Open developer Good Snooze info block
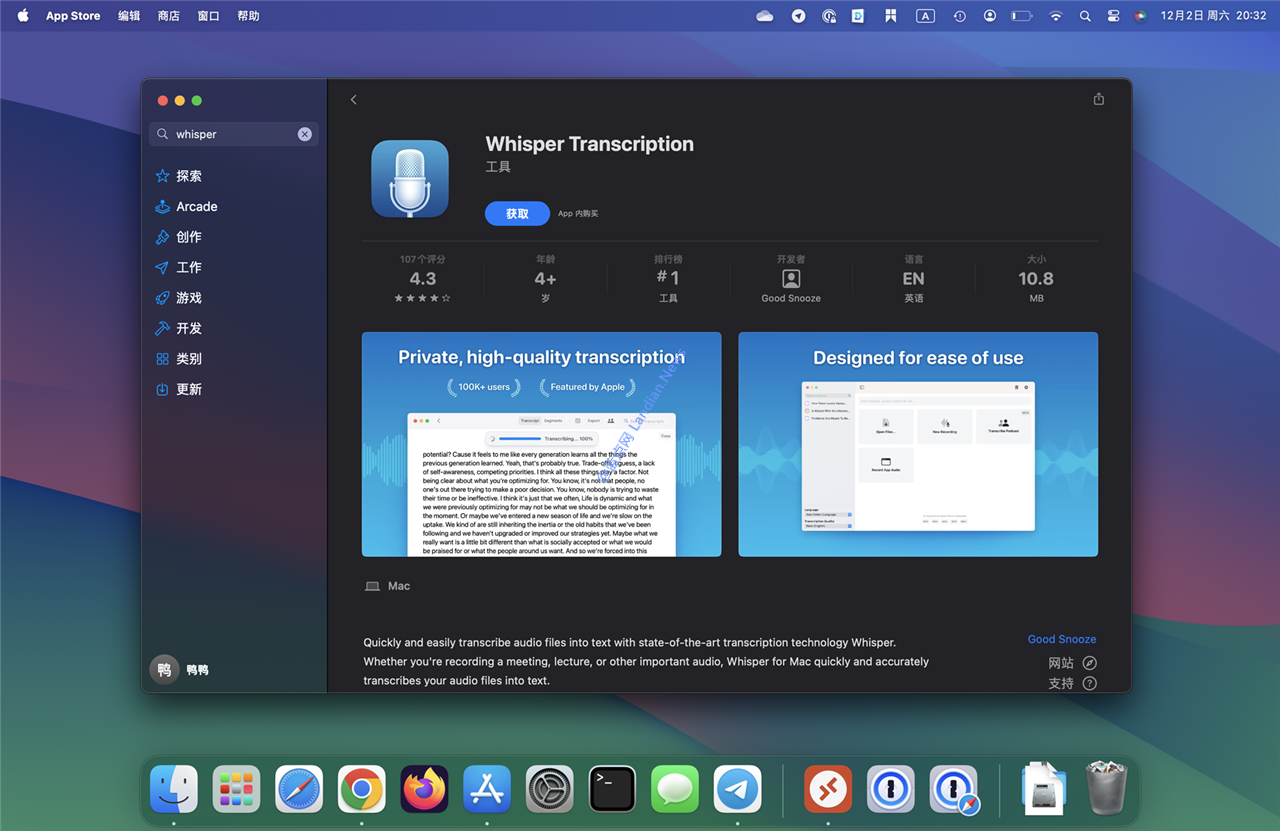1280x831 pixels. [791, 279]
